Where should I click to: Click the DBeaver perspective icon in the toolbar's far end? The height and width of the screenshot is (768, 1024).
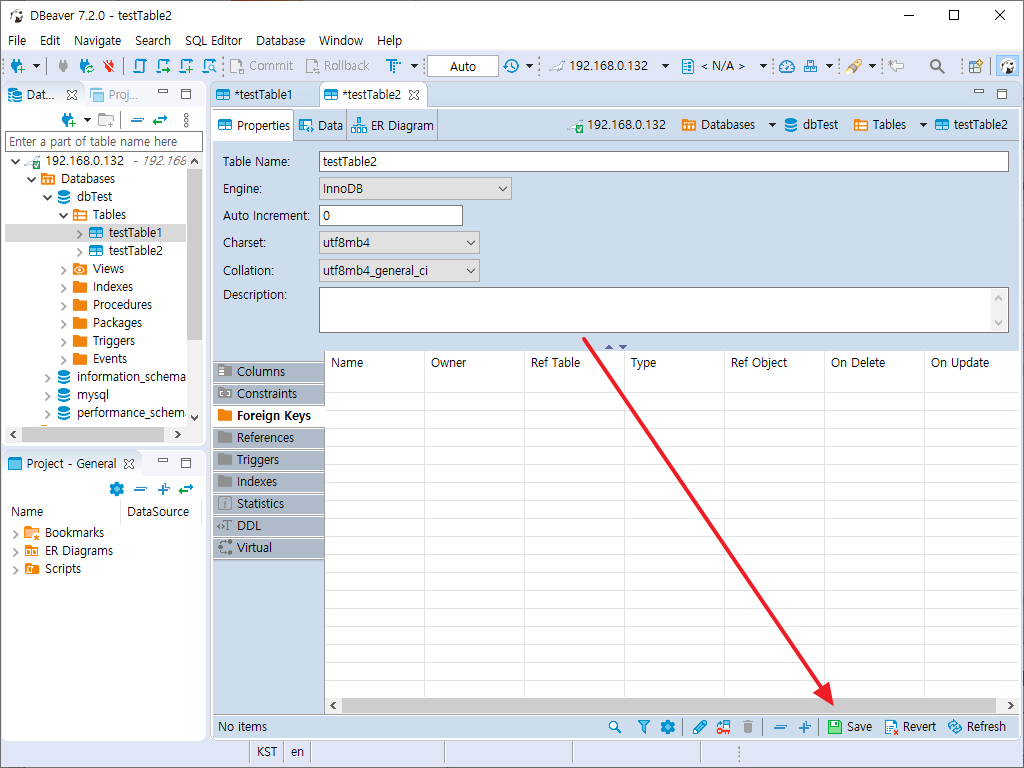[x=1008, y=66]
